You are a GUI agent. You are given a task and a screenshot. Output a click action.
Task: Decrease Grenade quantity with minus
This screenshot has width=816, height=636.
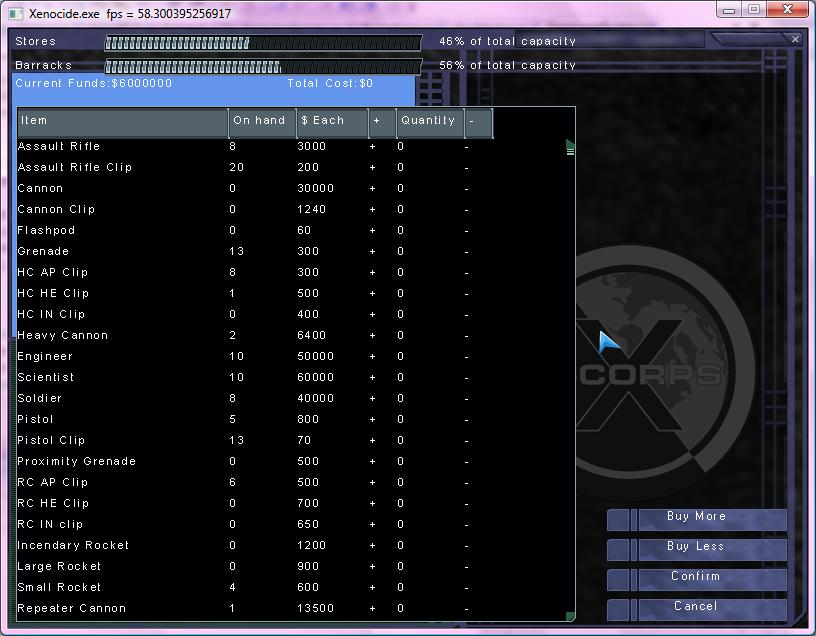(466, 251)
